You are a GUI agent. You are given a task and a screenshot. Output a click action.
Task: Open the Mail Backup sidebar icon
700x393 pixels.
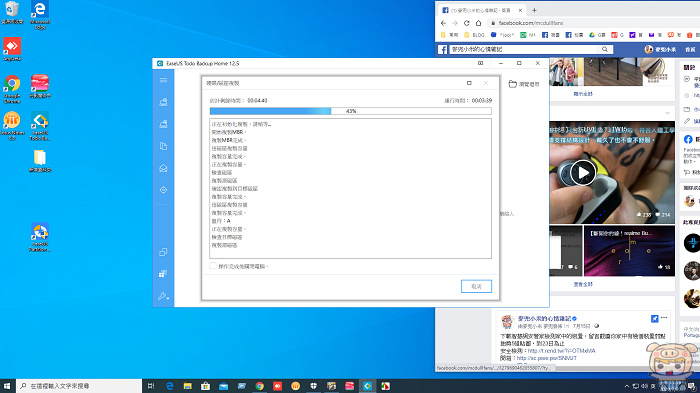tap(163, 168)
